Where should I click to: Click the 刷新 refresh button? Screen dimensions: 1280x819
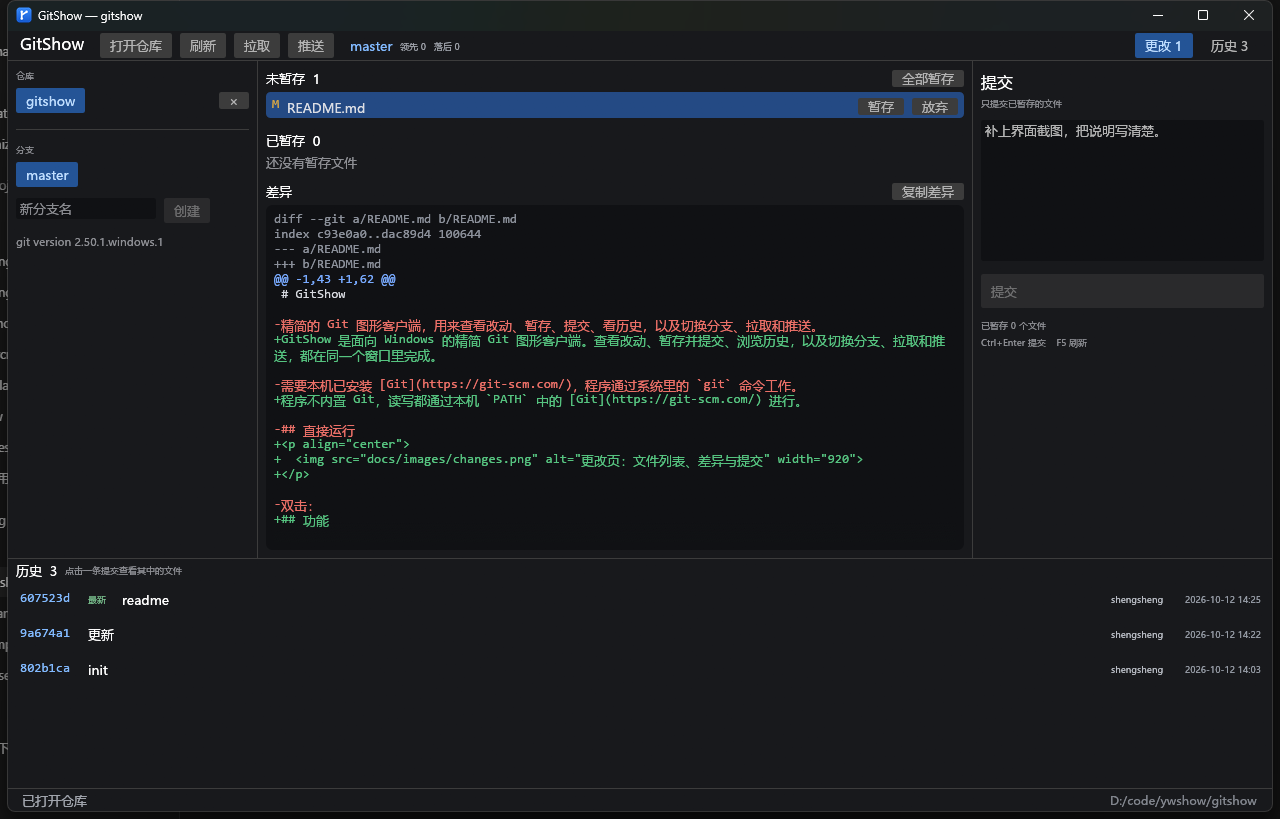(203, 46)
